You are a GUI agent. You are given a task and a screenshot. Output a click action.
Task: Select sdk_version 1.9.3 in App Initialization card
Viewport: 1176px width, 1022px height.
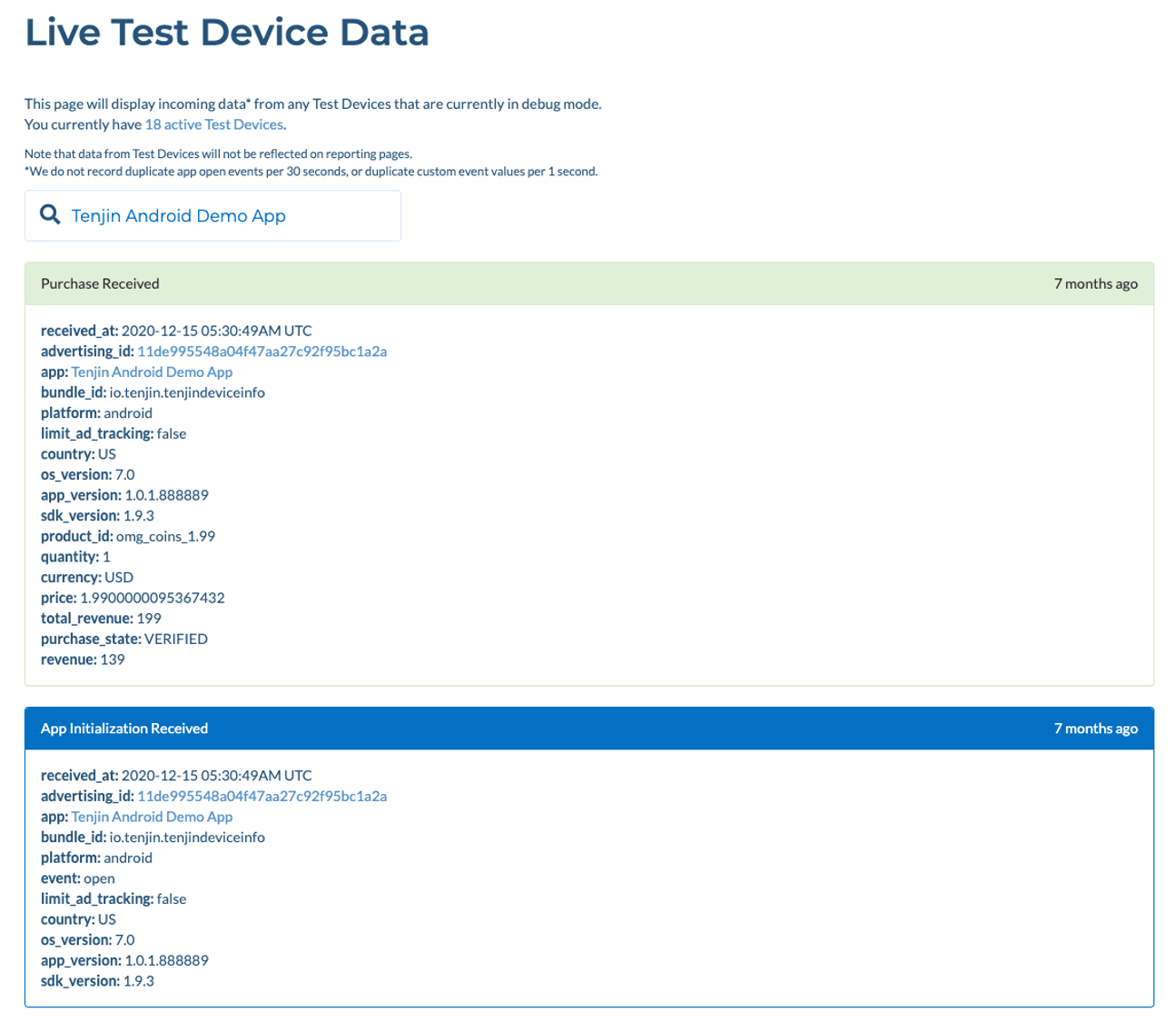(138, 981)
